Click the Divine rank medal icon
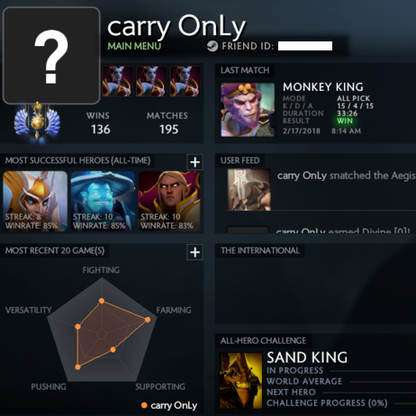 click(x=37, y=121)
